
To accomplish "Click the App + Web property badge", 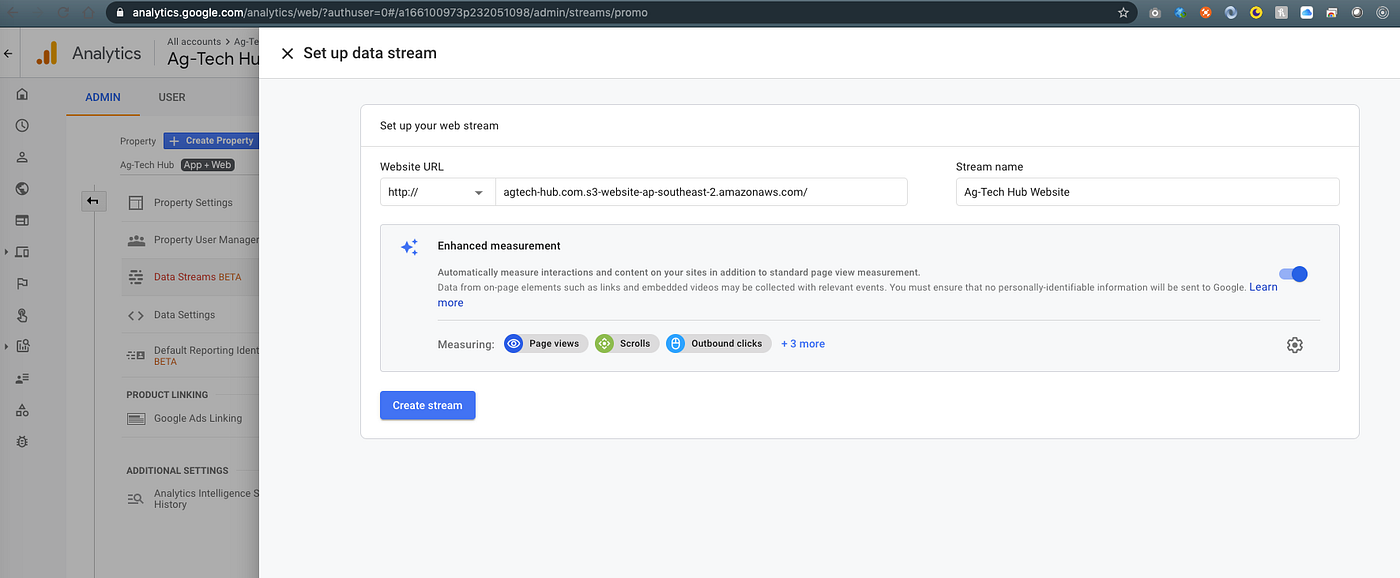I will coord(207,165).
